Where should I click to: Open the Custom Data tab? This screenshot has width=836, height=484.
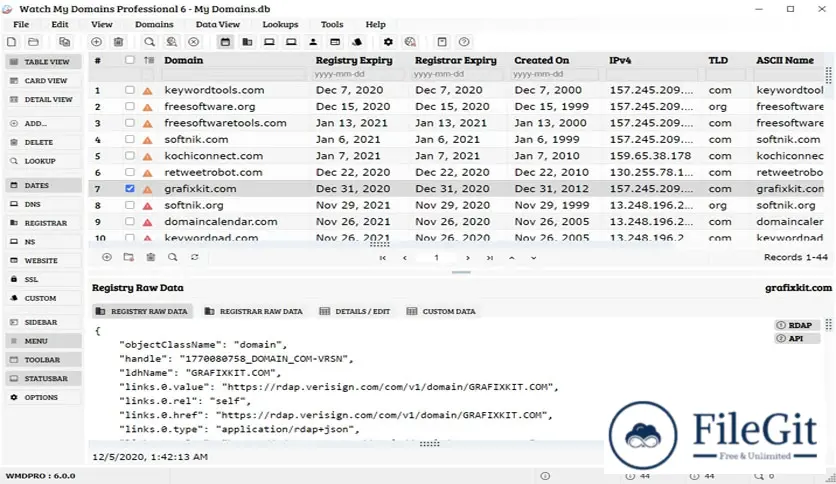click(x=441, y=311)
